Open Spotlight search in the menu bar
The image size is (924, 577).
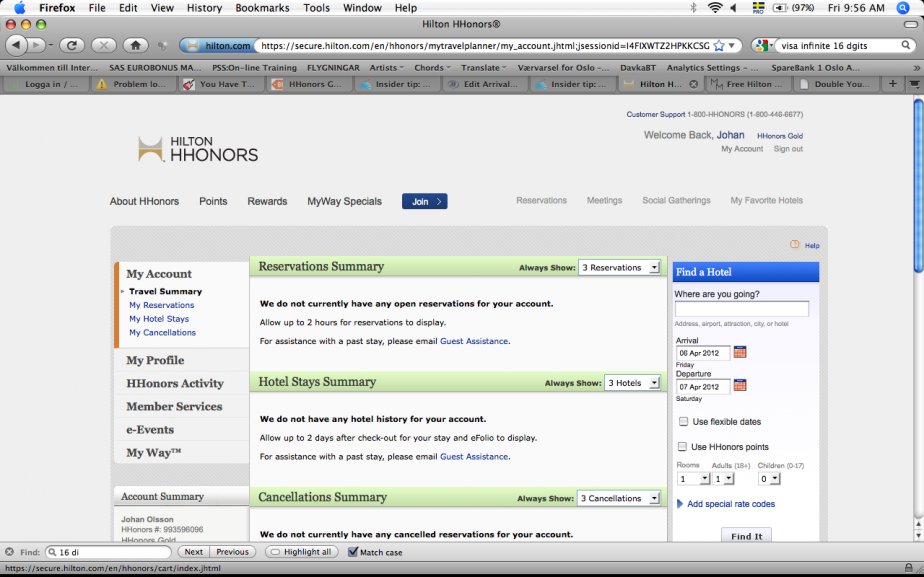tap(902, 8)
